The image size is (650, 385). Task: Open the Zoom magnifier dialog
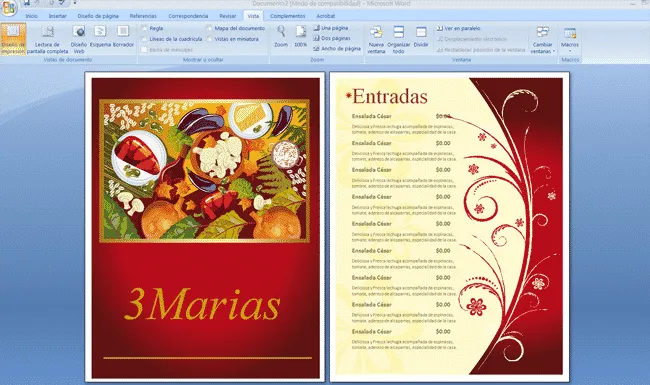281,36
